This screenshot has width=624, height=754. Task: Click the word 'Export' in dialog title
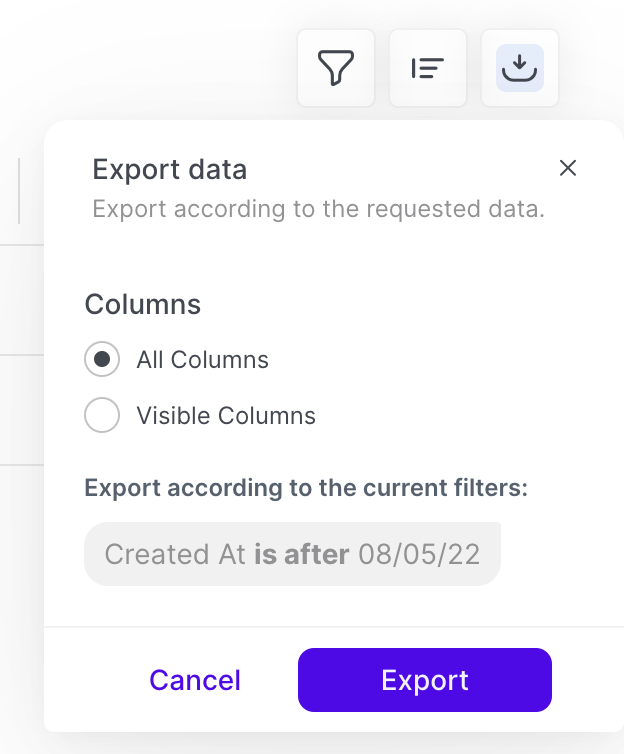128,169
